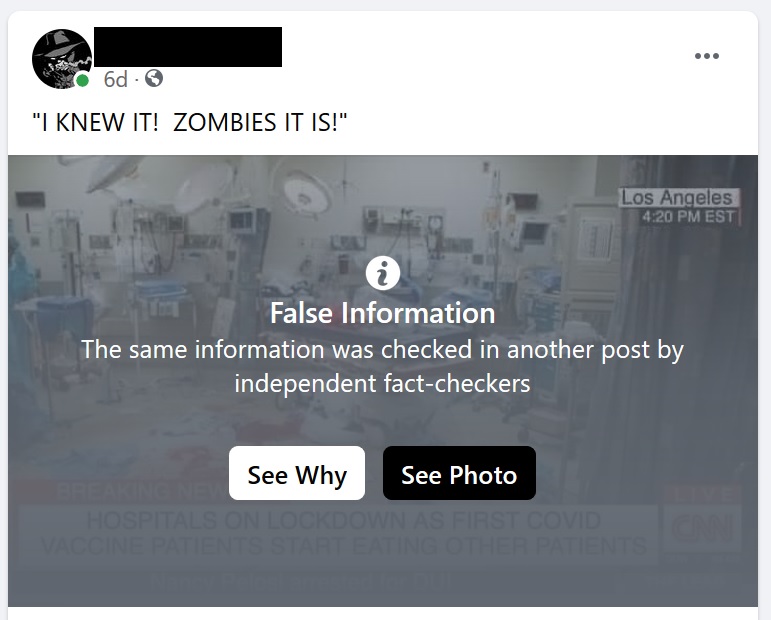This screenshot has height=620, width=771.
Task: Click the globe public audience icon
Action: click(x=154, y=78)
